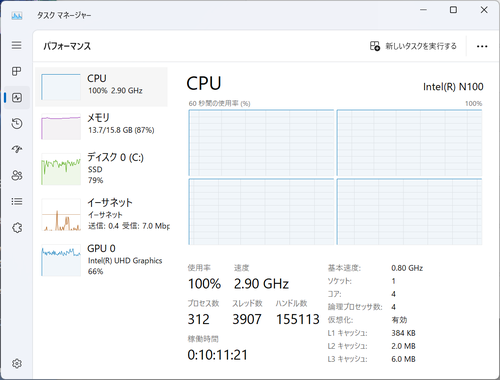Open the Services page icon

point(17,228)
